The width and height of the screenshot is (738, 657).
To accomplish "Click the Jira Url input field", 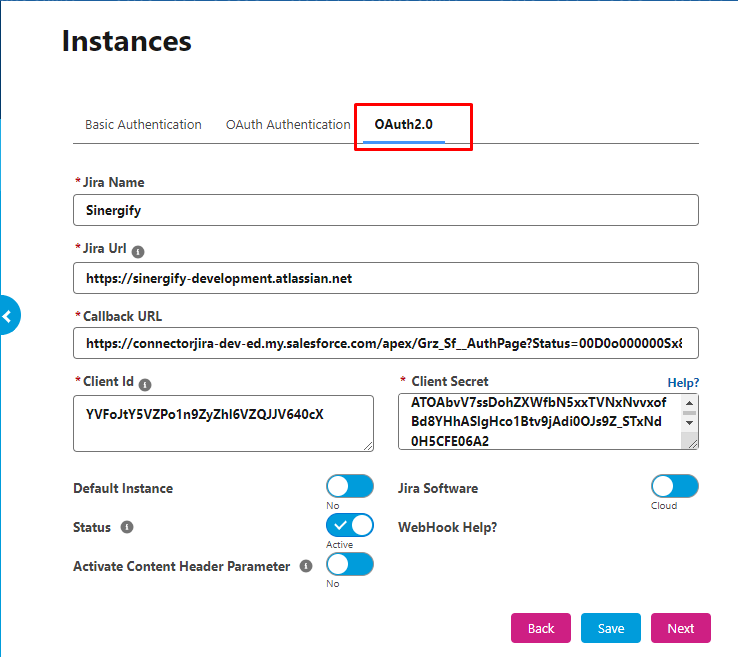I will [x=386, y=278].
